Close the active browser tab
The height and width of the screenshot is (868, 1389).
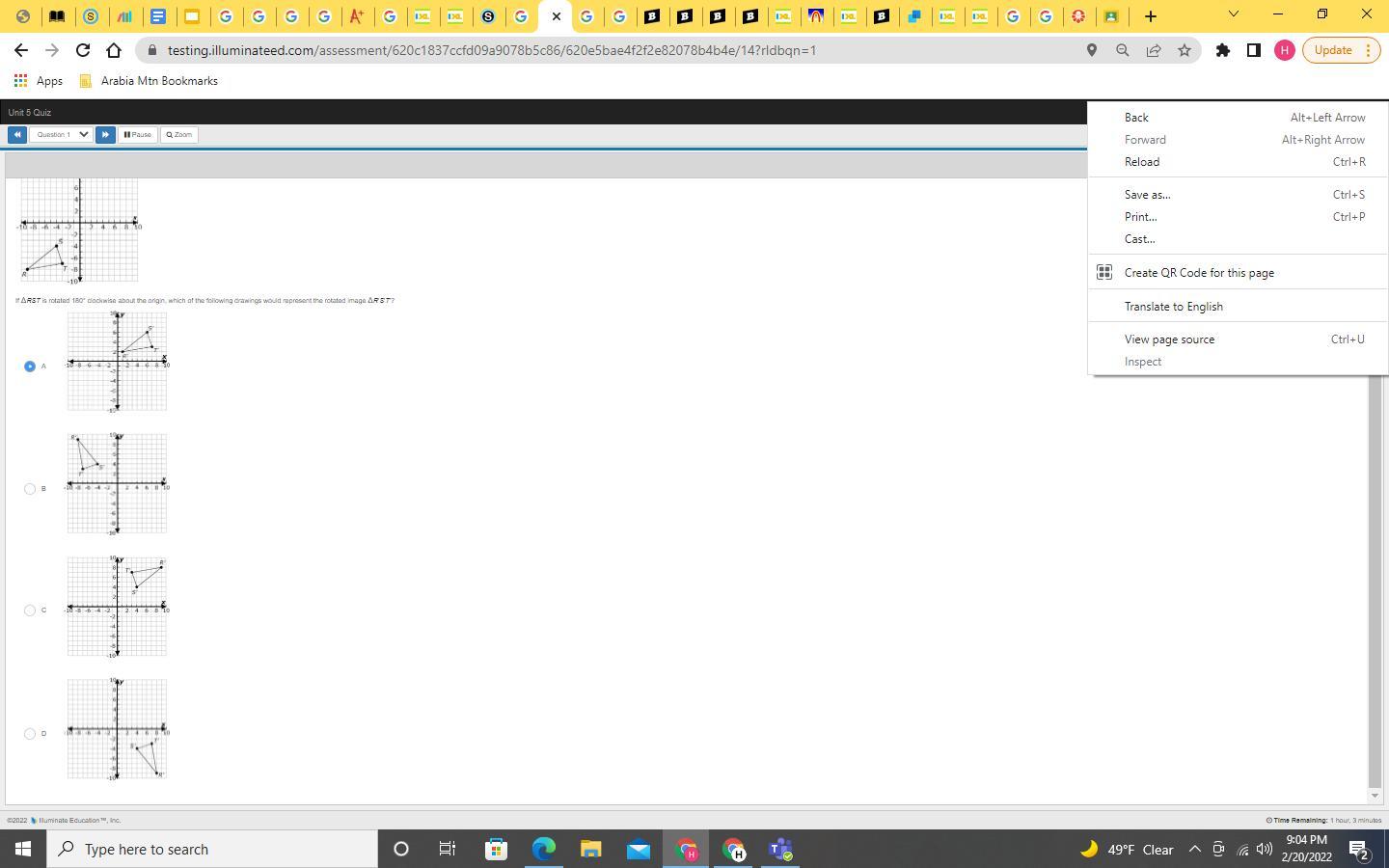[557, 16]
